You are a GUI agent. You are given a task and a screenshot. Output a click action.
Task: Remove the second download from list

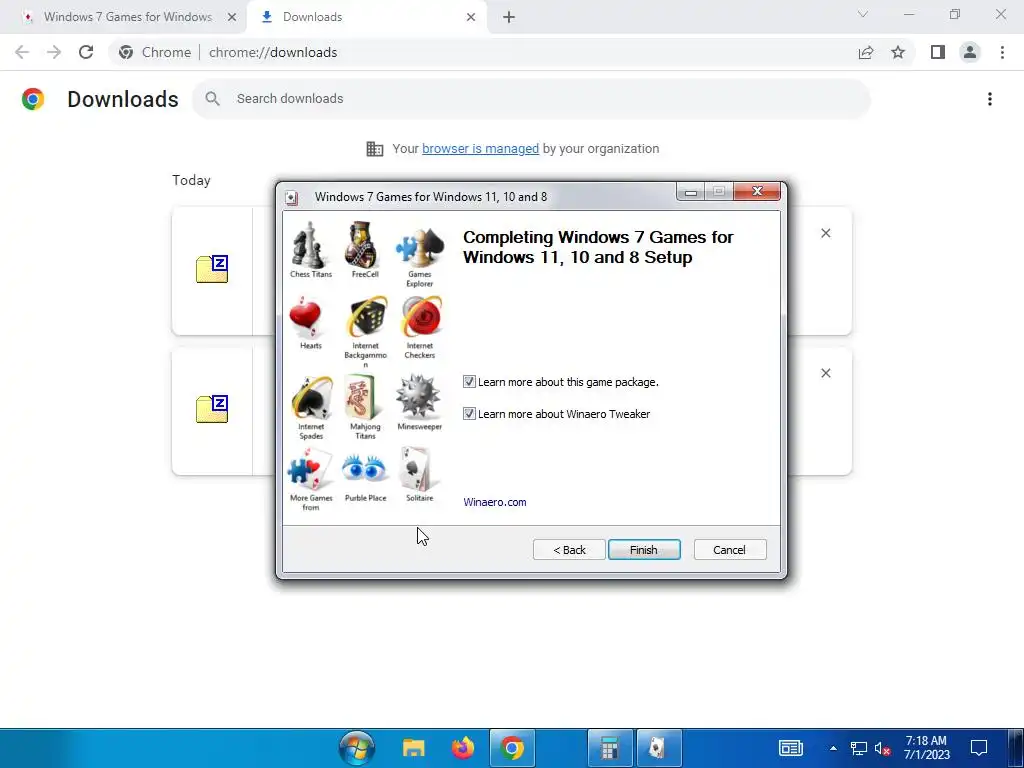pyautogui.click(x=825, y=373)
